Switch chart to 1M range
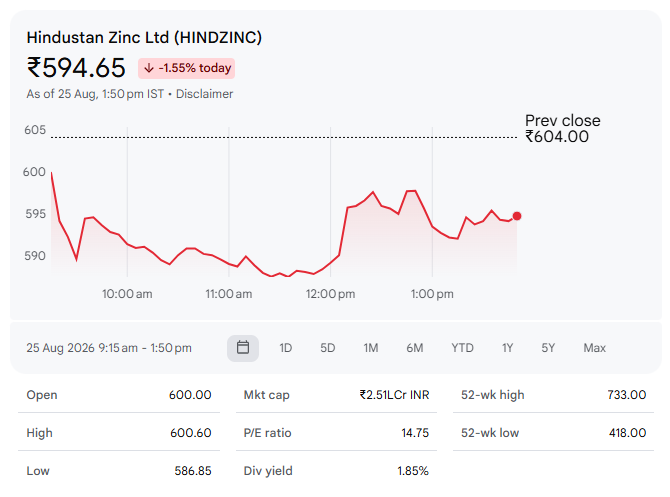The image size is (670, 497). coord(371,348)
